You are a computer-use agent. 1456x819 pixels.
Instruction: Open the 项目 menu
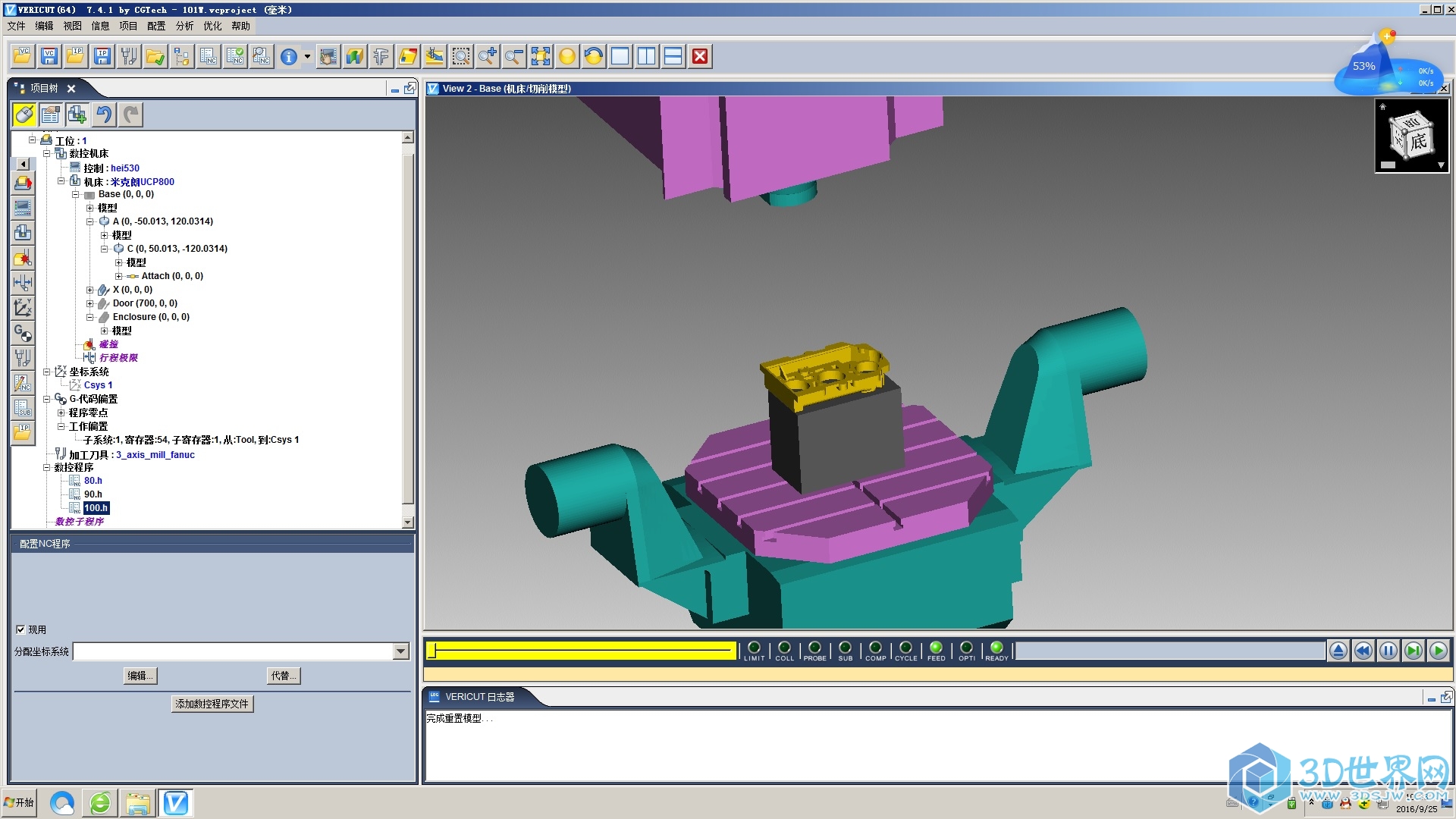(128, 26)
